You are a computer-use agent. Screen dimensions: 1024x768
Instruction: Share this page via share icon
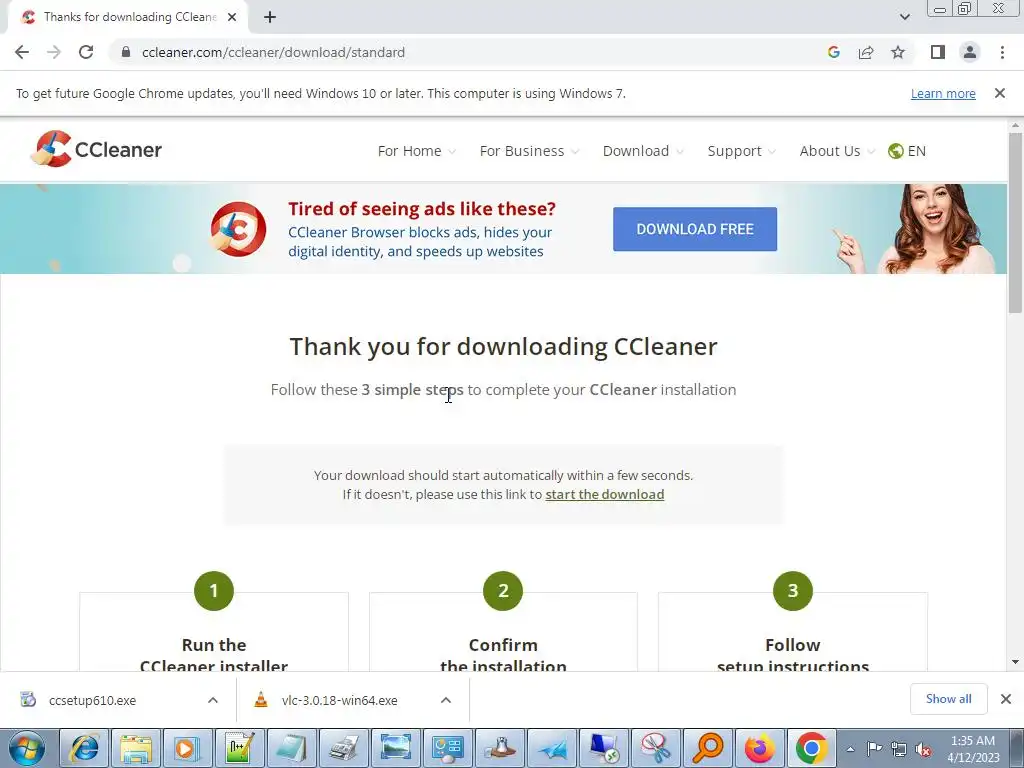click(866, 52)
